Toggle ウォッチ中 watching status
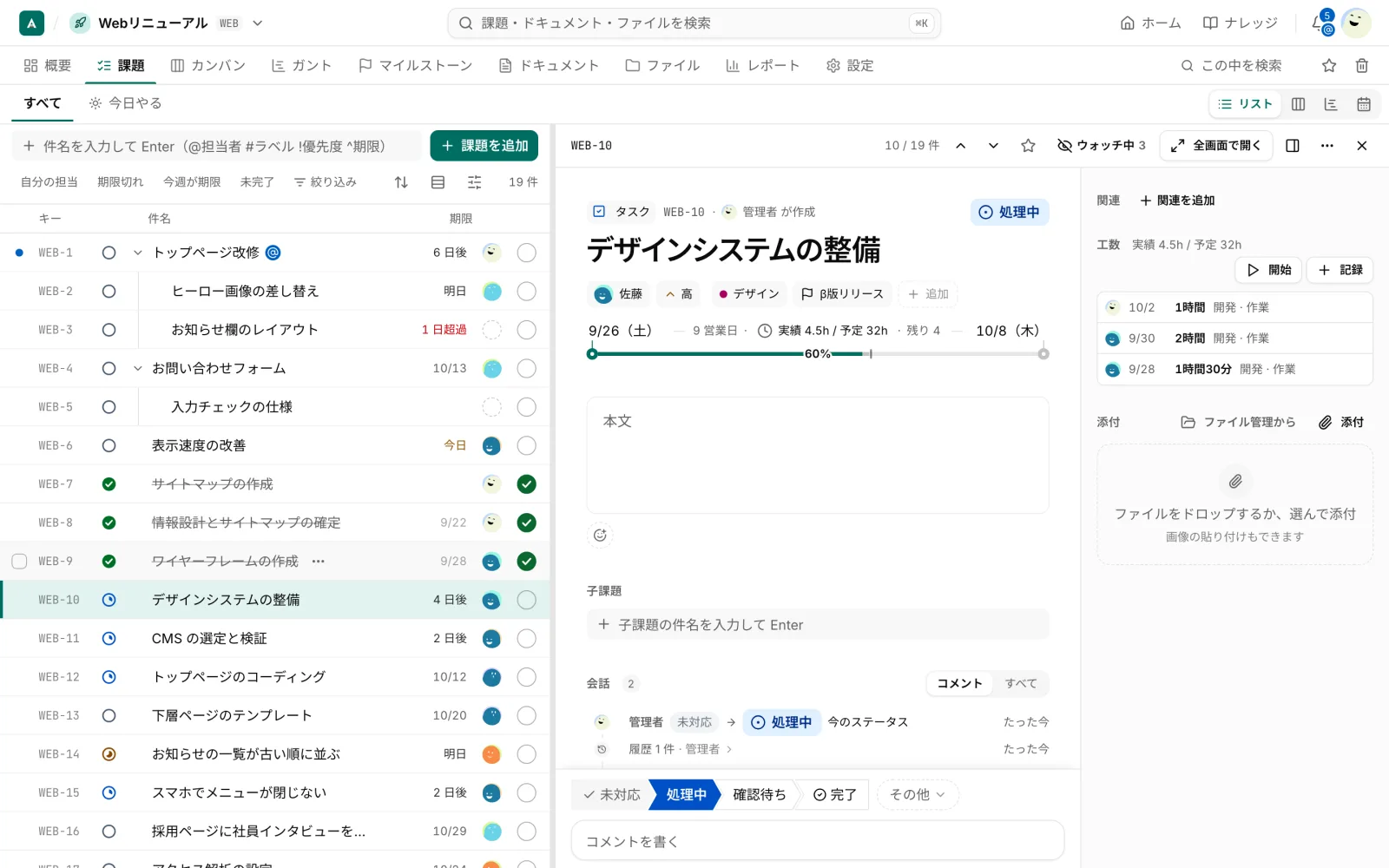This screenshot has width=1389, height=868. point(1102,146)
